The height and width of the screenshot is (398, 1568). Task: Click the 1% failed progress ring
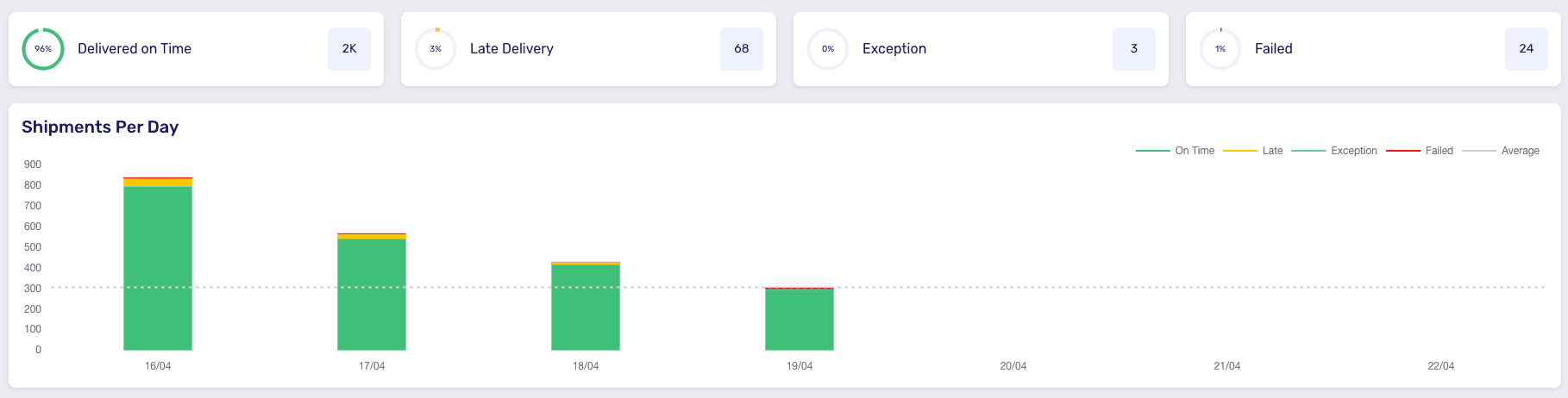pos(1220,49)
